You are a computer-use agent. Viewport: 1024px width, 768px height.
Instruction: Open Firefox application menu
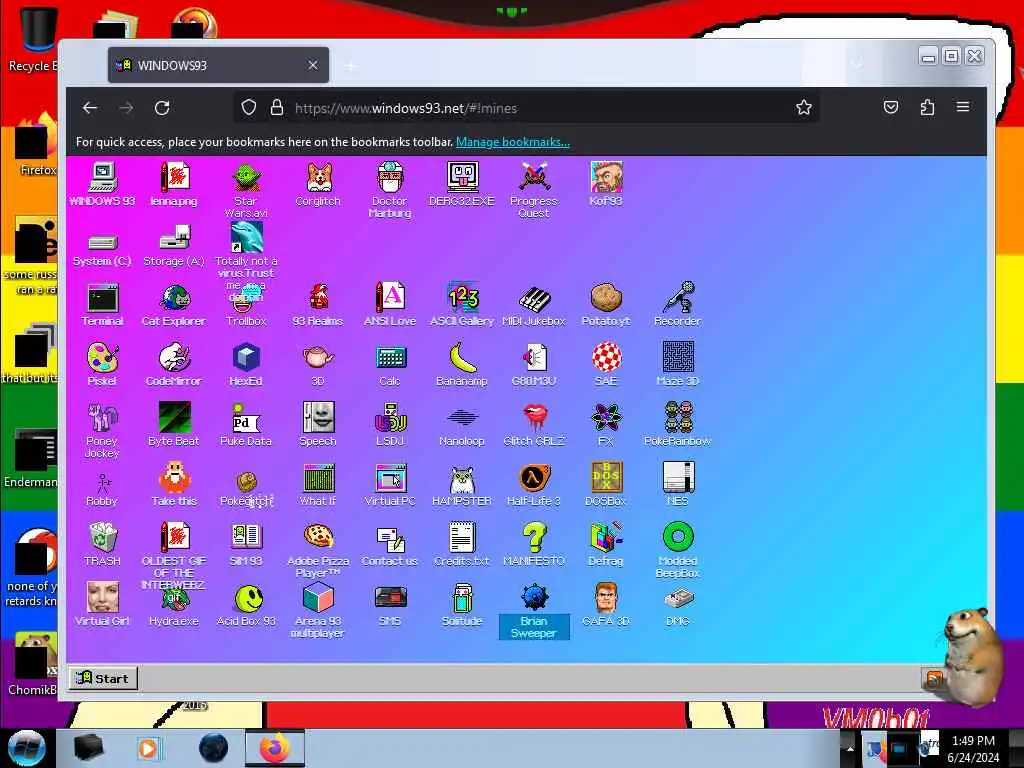pyautogui.click(x=963, y=107)
